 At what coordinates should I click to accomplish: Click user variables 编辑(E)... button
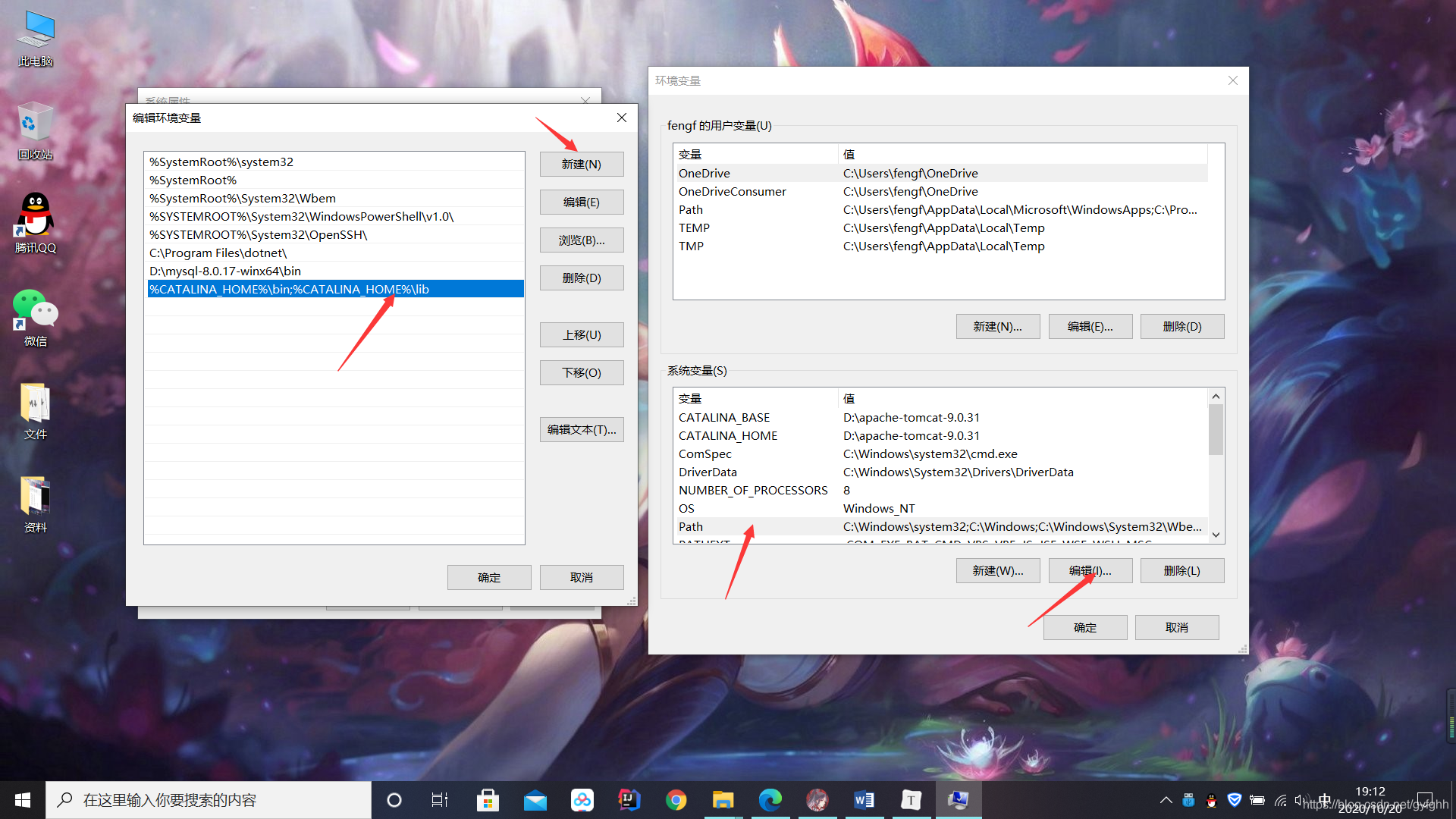[x=1090, y=327]
